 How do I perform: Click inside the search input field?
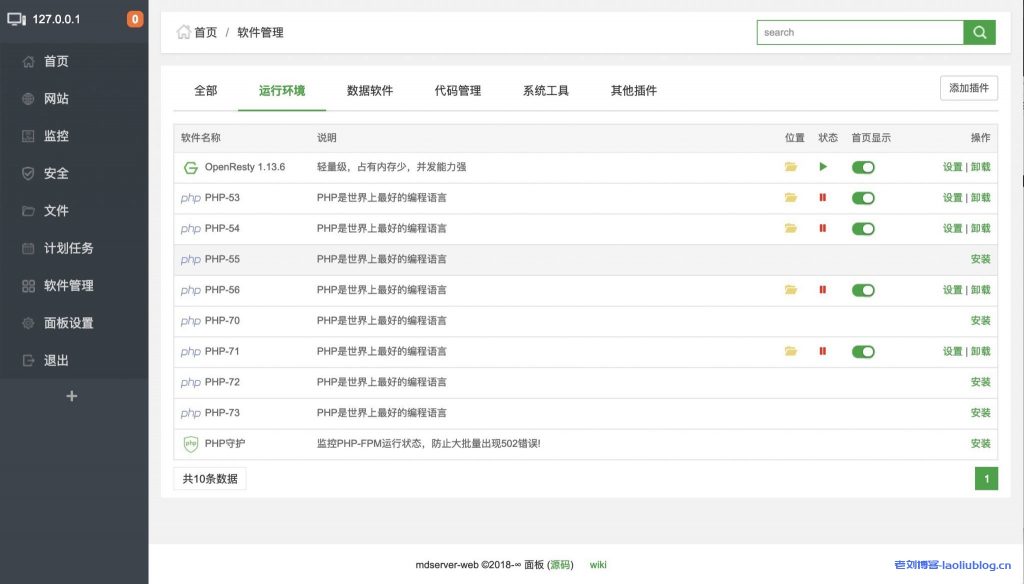click(860, 32)
